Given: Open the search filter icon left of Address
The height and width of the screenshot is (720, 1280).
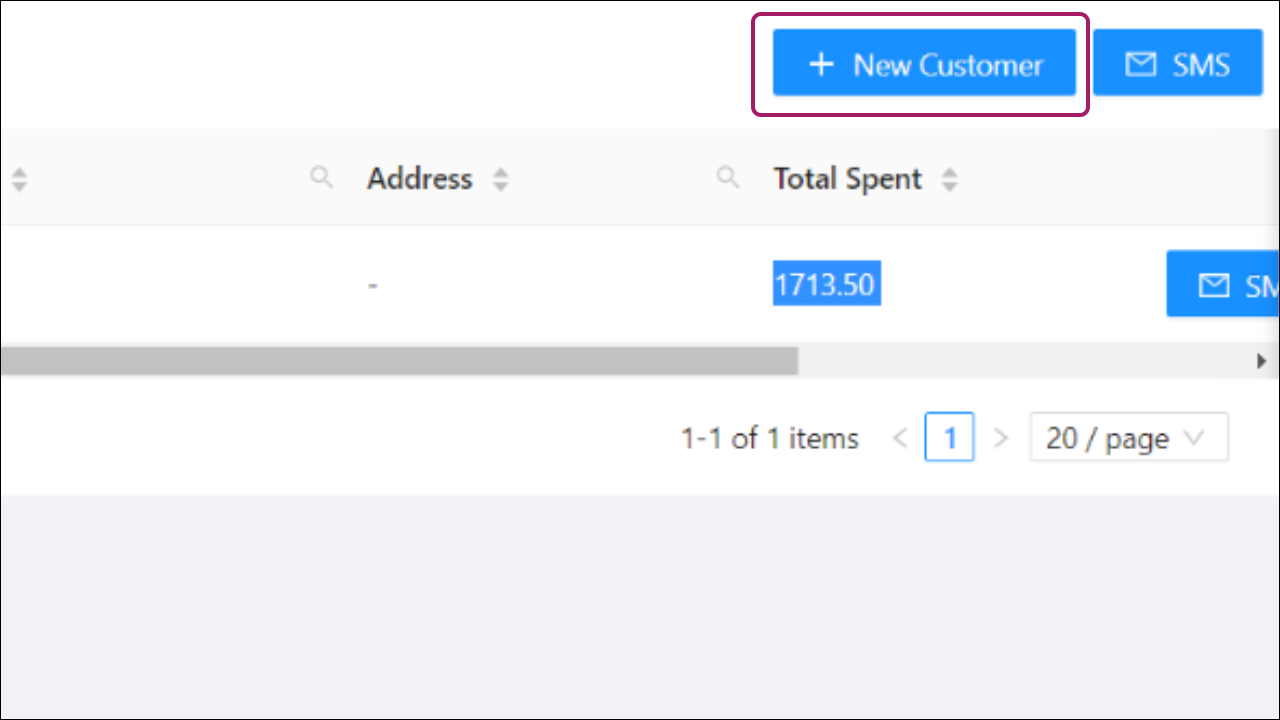Looking at the screenshot, I should [321, 178].
